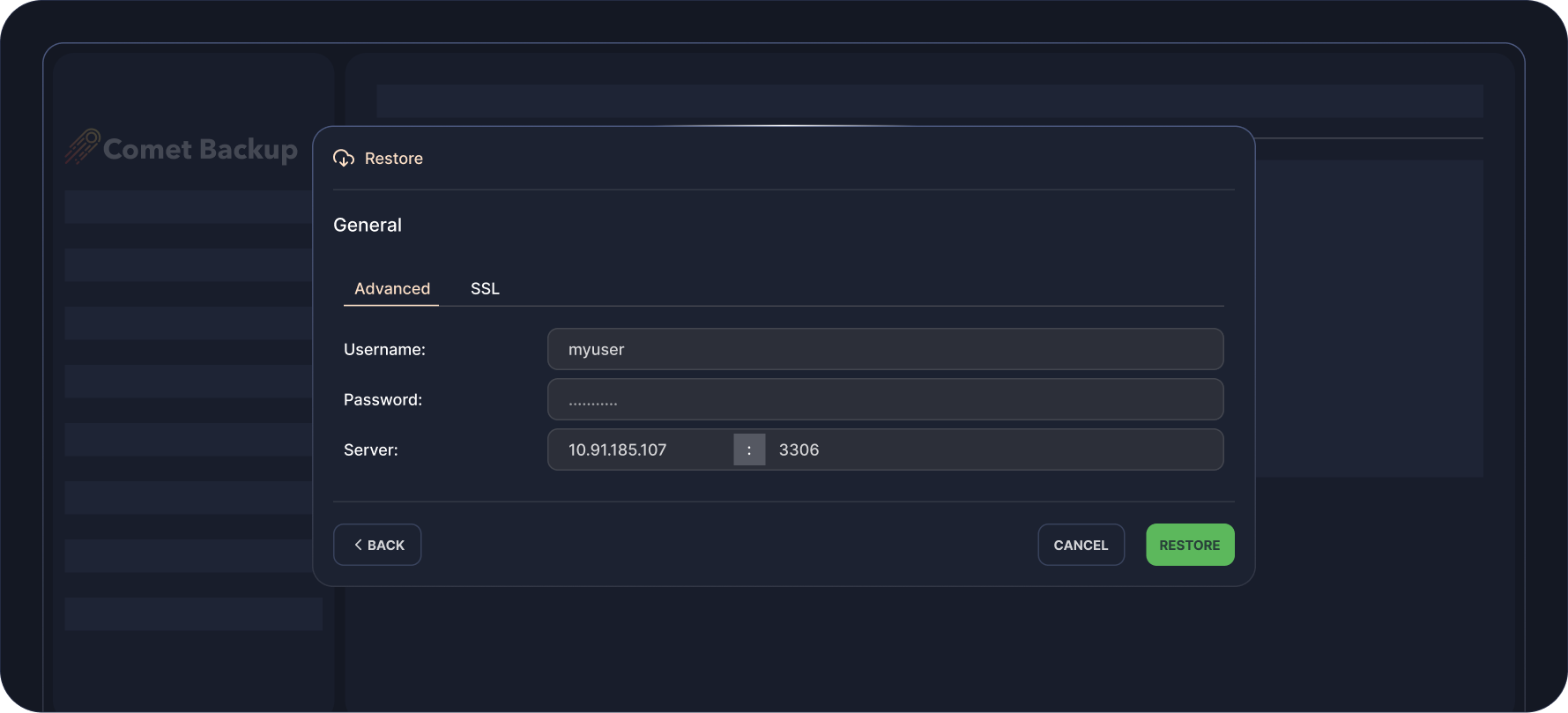Click the cloud download Restore icon

[344, 159]
